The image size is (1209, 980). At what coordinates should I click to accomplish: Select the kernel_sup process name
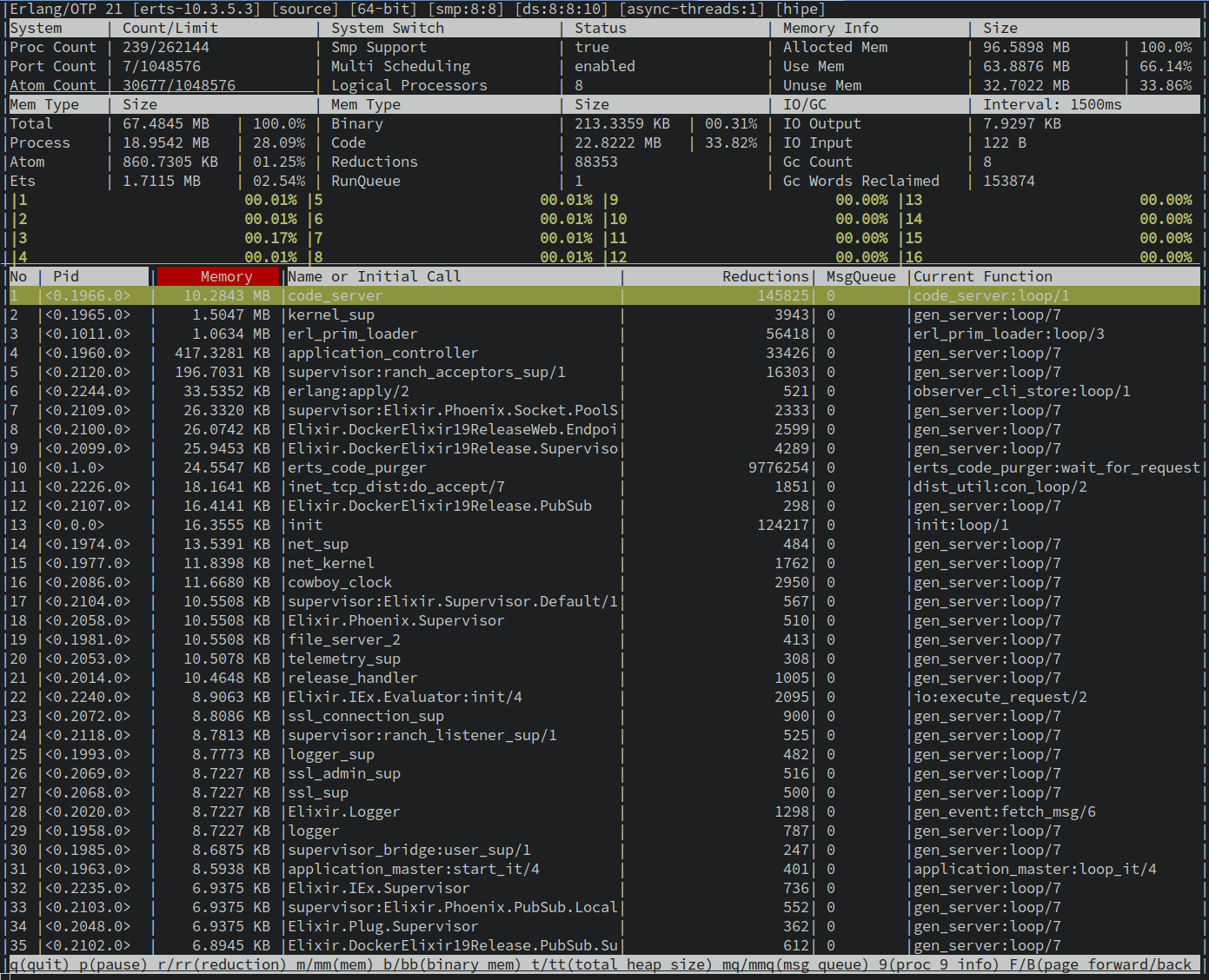coord(331,315)
